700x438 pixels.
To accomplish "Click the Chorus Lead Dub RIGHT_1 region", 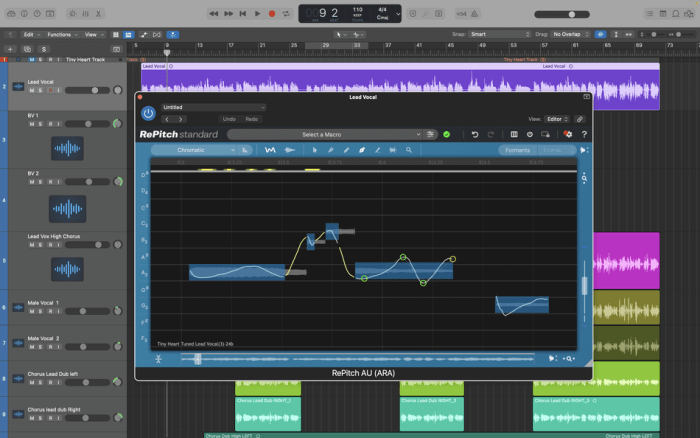I will pos(268,414).
